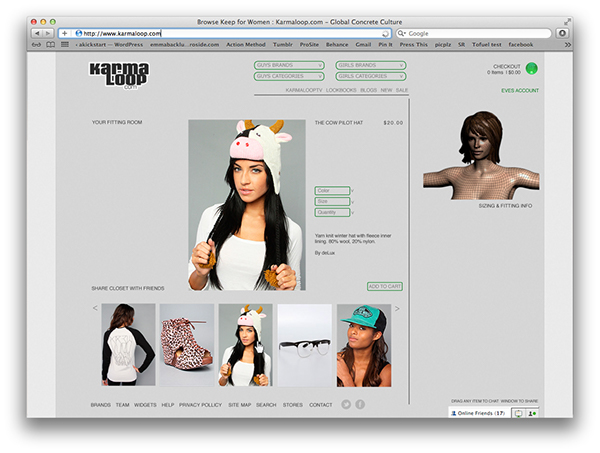Select the teal cap thumbnail
The image size is (600, 453).
(364, 345)
